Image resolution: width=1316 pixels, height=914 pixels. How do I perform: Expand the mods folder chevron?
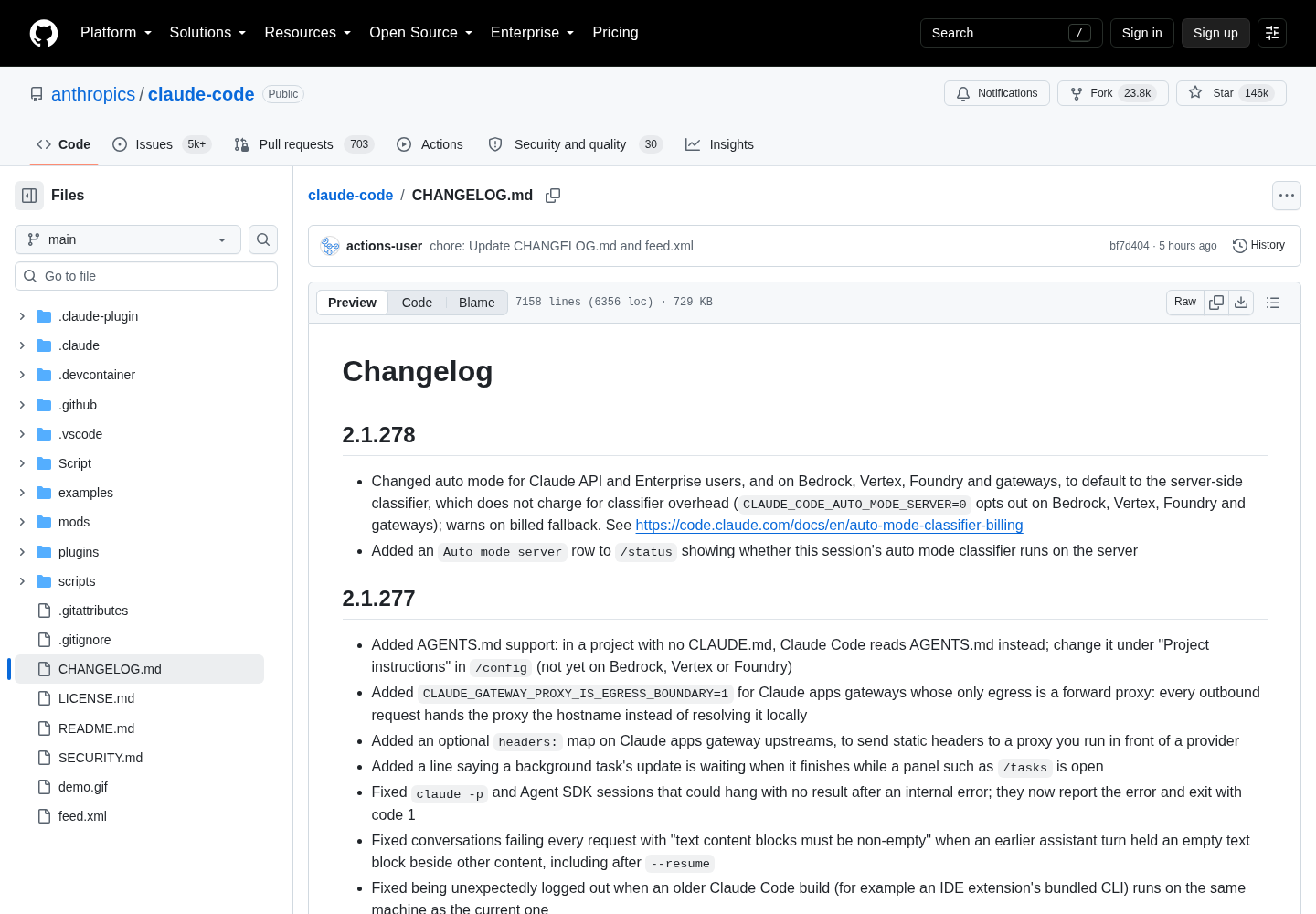[22, 522]
